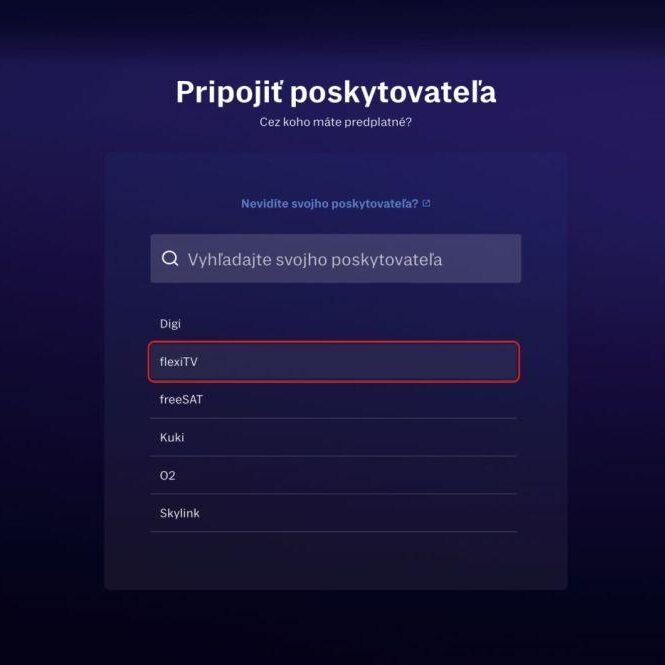Open the 'Nevidíte svojho poskytovateľa?' link
Image resolution: width=665 pixels, height=665 pixels.
point(329,204)
